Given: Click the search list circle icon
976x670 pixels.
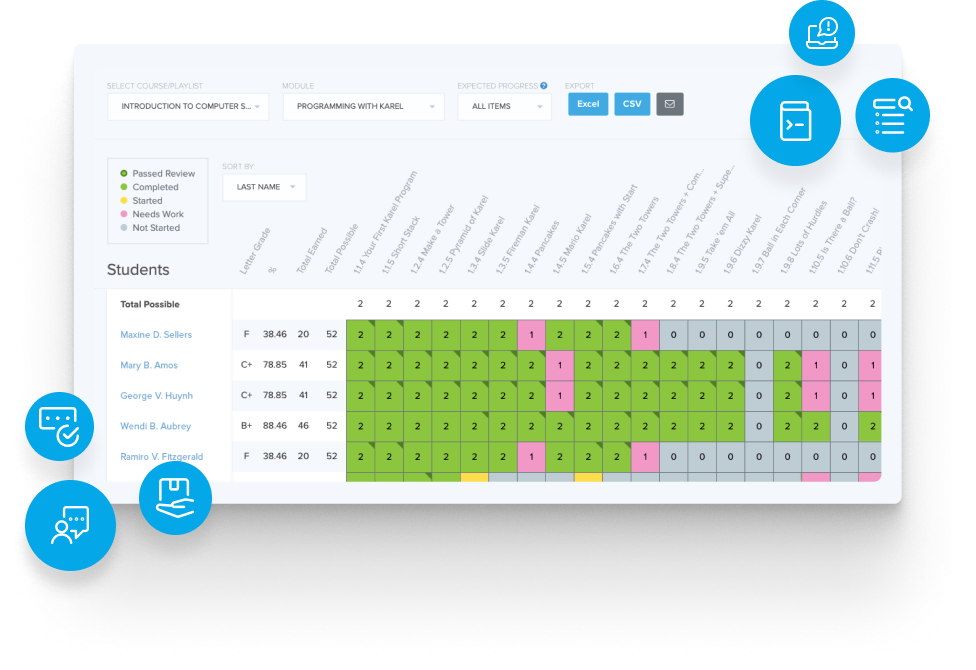Looking at the screenshot, I should coord(892,115).
